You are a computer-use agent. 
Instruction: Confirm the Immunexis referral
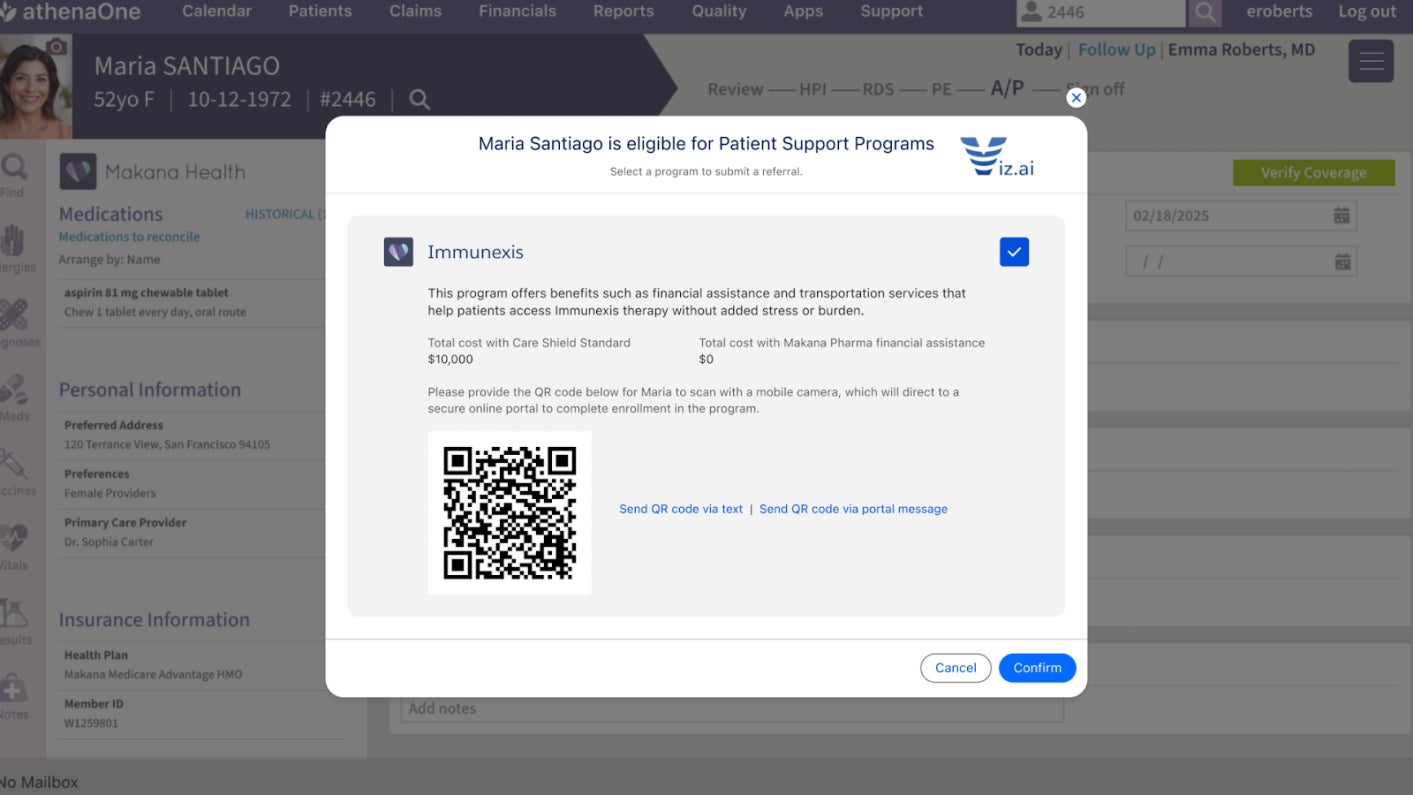pos(1037,668)
